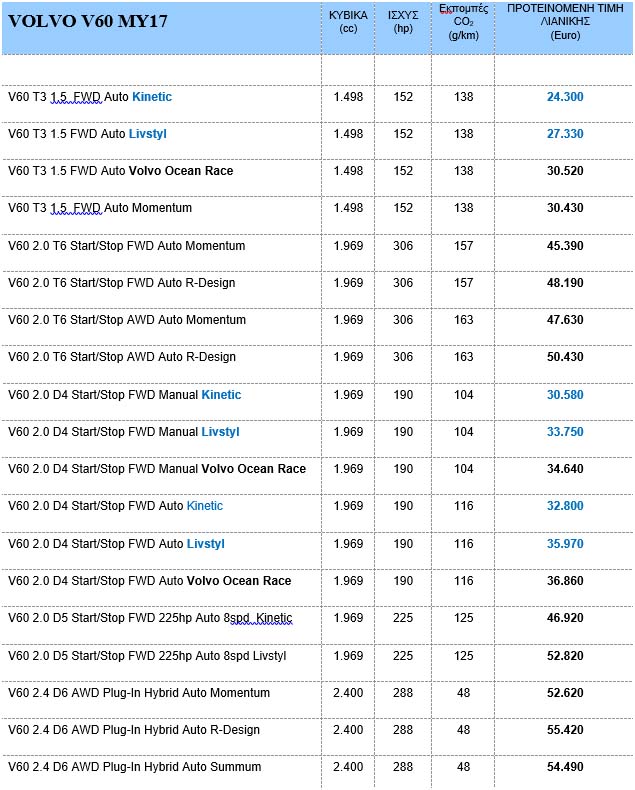Click the ΙΣΧΥΣ (hp) column header
635x790 pixels.
(403, 21)
